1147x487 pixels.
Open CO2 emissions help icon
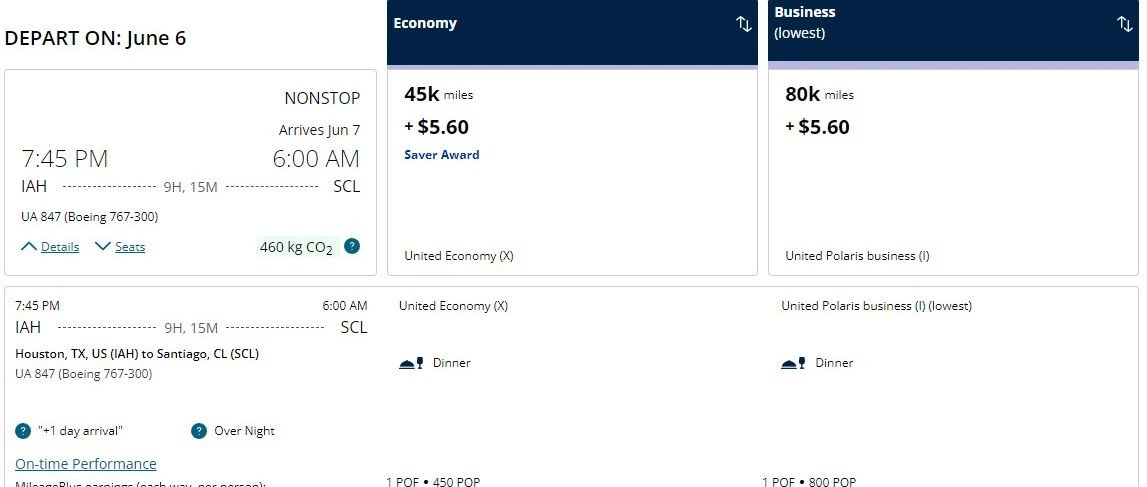coord(352,246)
